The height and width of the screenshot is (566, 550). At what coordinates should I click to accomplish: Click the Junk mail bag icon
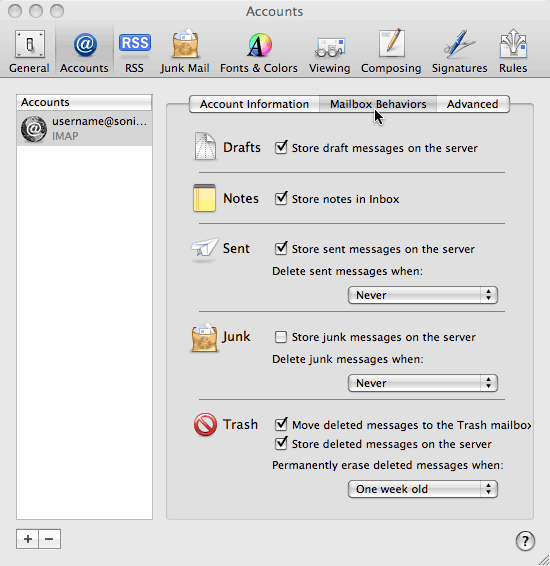(x=204, y=338)
